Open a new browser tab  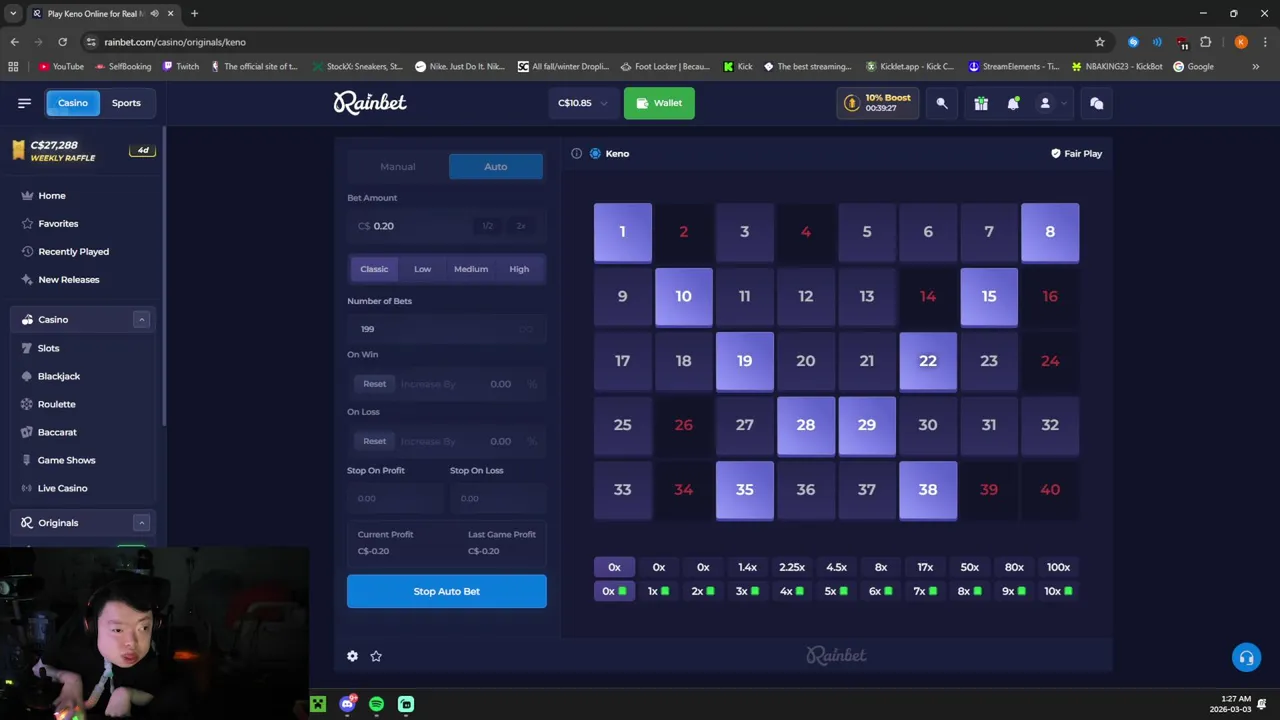(x=194, y=13)
